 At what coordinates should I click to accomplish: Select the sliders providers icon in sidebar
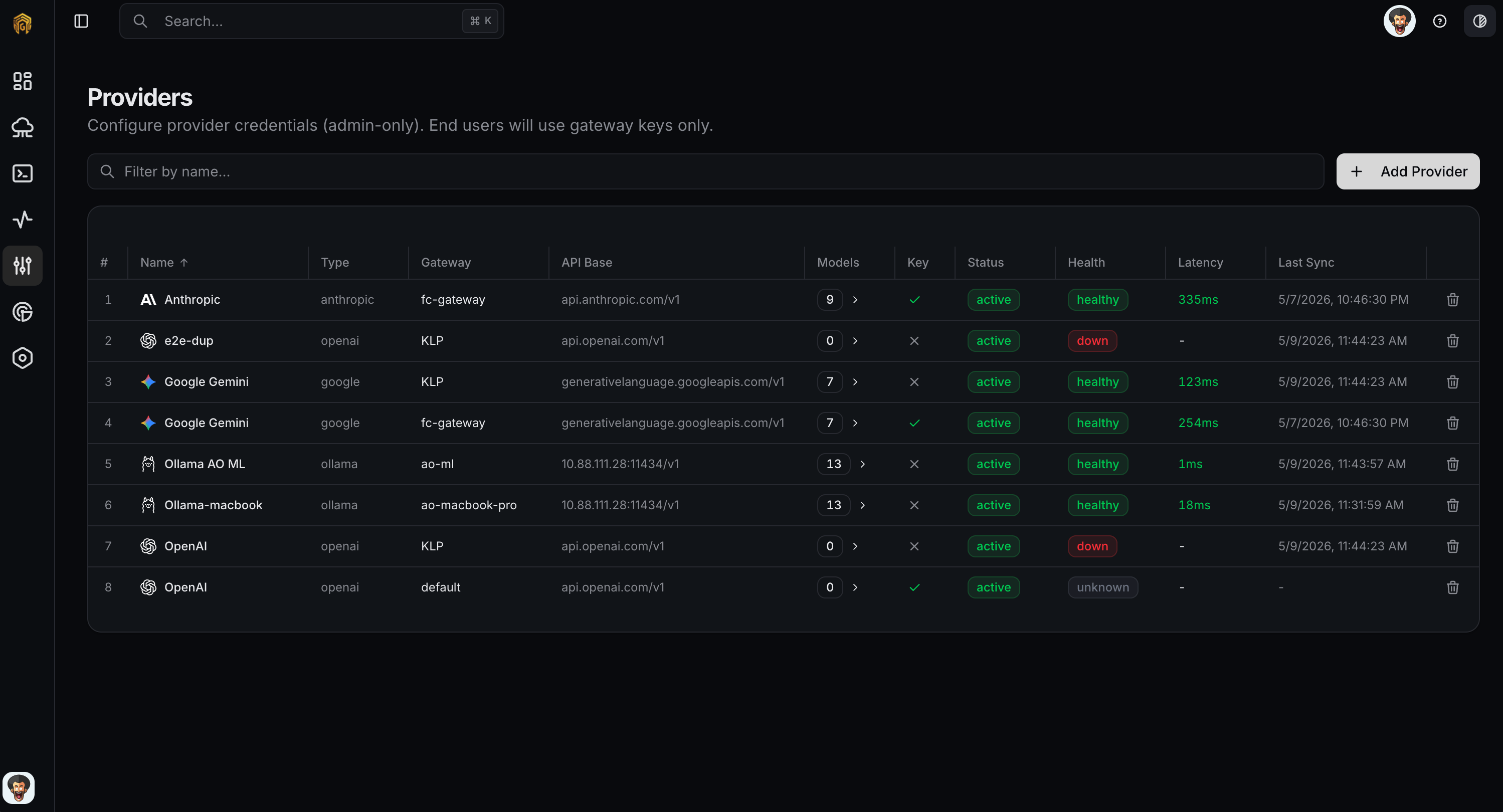point(22,266)
